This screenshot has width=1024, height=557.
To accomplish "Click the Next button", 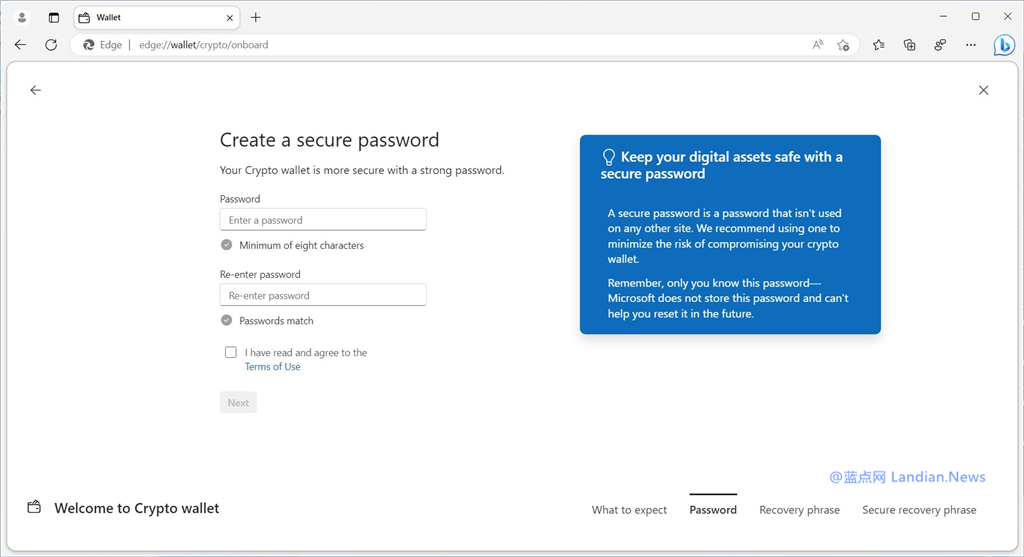I will pos(238,403).
